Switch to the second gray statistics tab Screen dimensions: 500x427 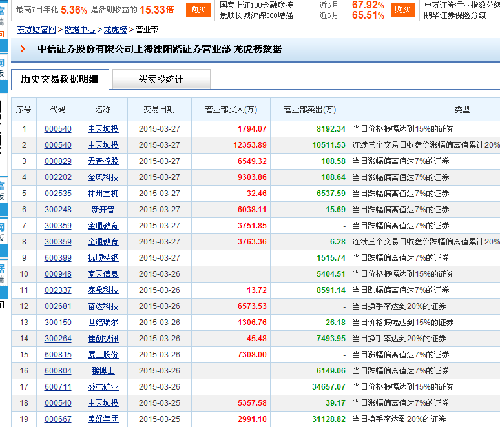(161, 79)
